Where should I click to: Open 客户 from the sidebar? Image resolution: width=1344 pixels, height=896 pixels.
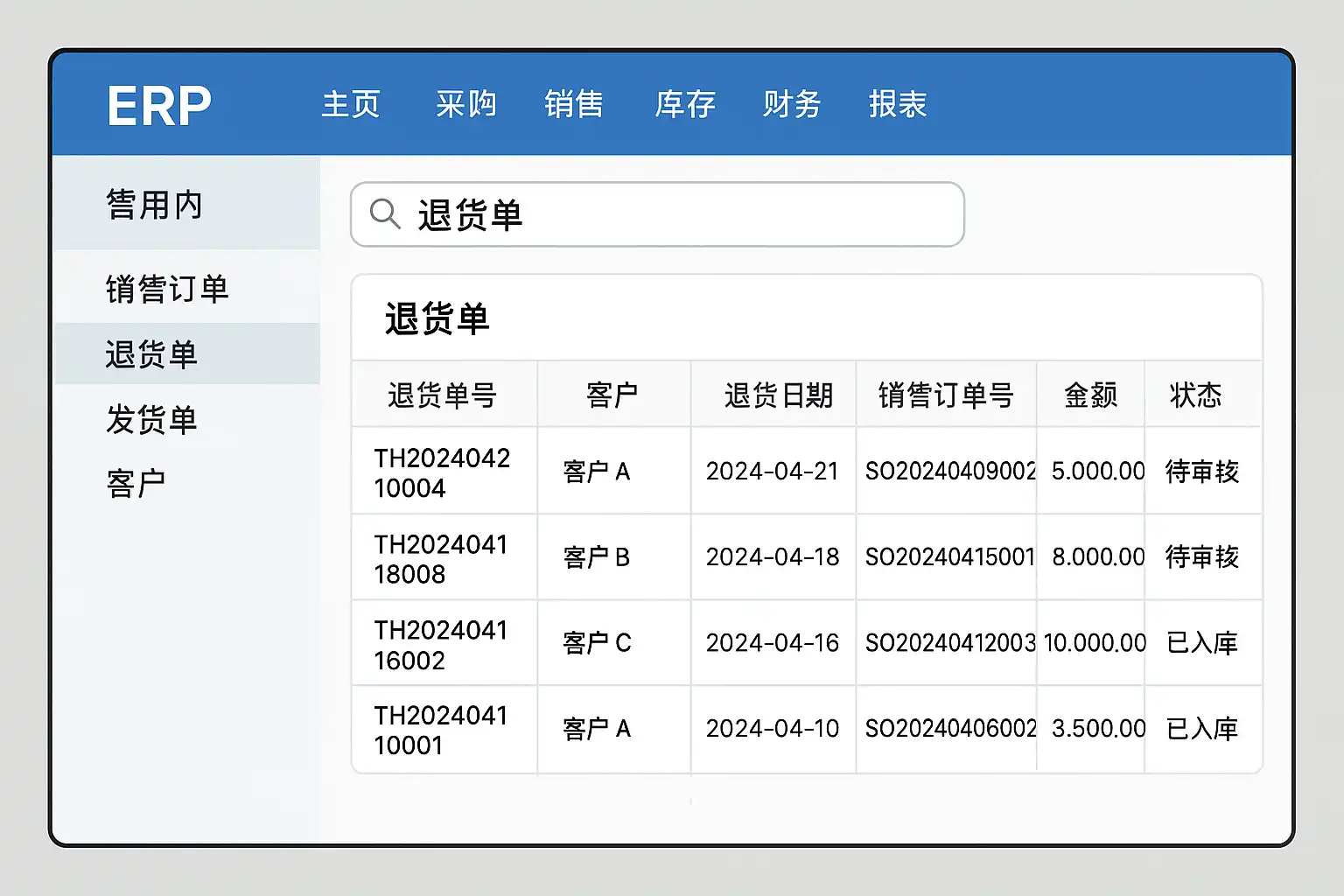(x=136, y=483)
